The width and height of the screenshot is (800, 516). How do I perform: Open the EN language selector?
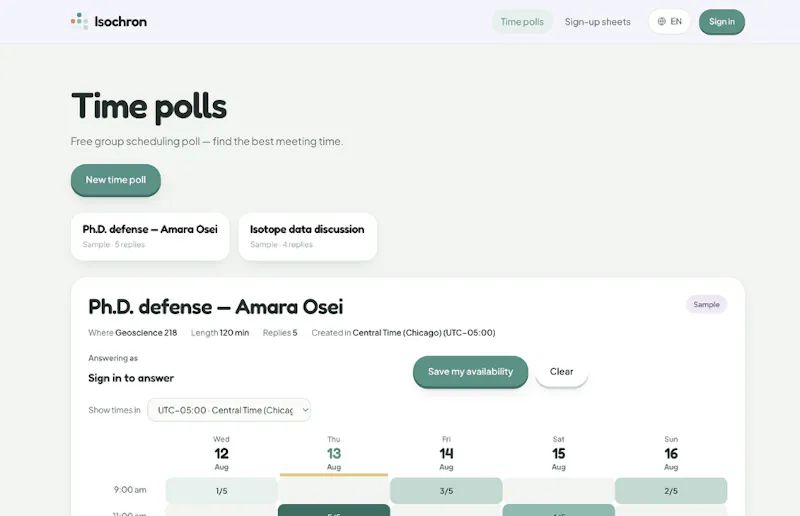click(669, 21)
